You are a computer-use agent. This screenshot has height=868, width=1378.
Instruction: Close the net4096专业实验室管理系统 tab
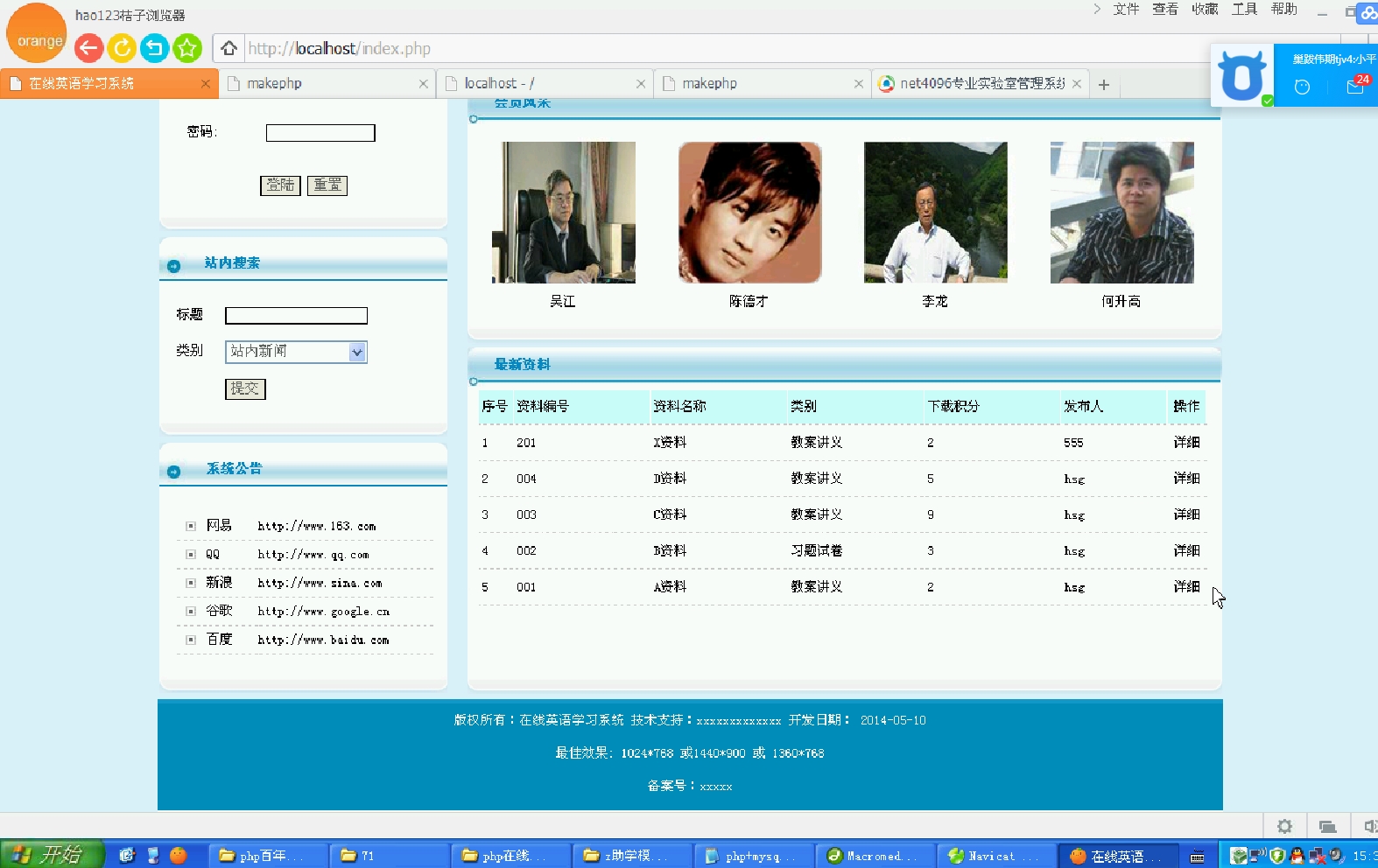1077,84
